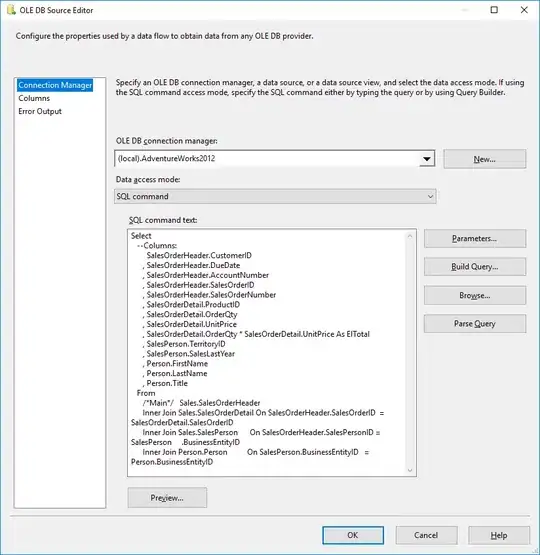Viewport: 540px width, 555px height.
Task: Launch Build Query... designer
Action: (475, 267)
